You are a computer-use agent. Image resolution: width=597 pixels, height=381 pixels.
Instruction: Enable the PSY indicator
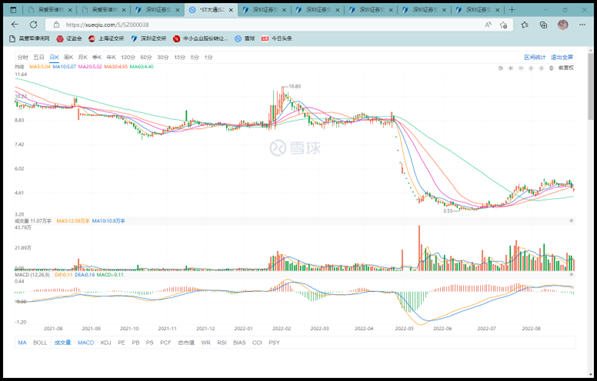pyautogui.click(x=274, y=343)
